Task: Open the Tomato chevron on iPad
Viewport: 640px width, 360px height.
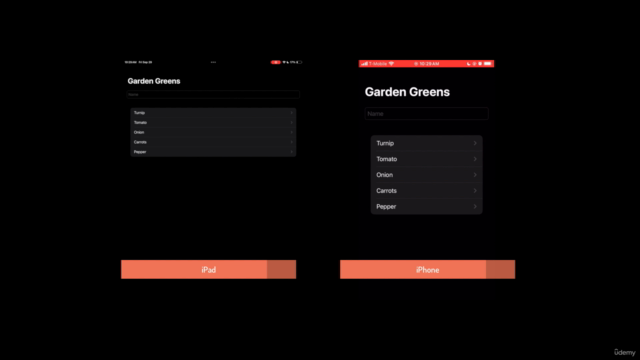Action: [x=291, y=122]
